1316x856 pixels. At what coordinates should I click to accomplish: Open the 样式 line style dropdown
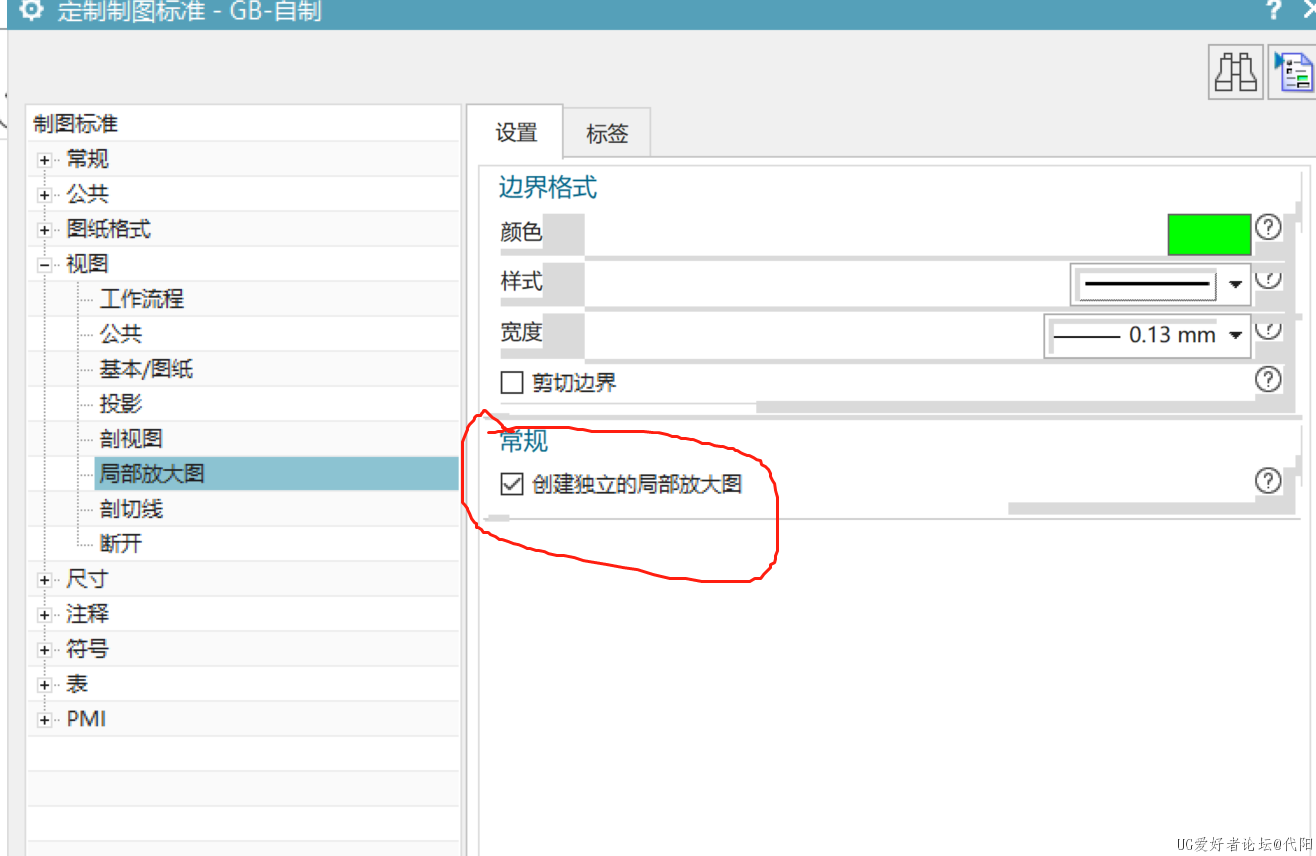(x=1160, y=284)
